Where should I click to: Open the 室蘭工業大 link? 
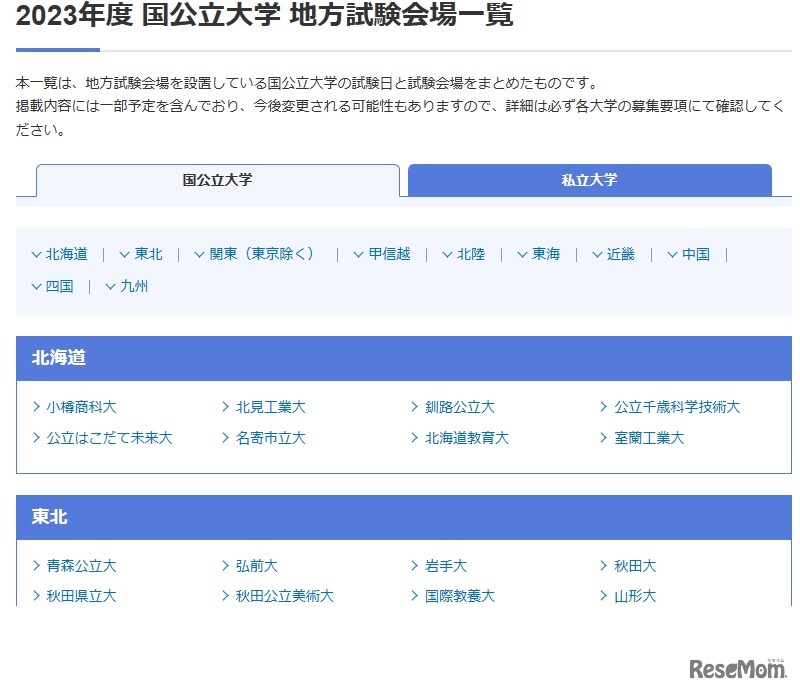click(x=643, y=438)
